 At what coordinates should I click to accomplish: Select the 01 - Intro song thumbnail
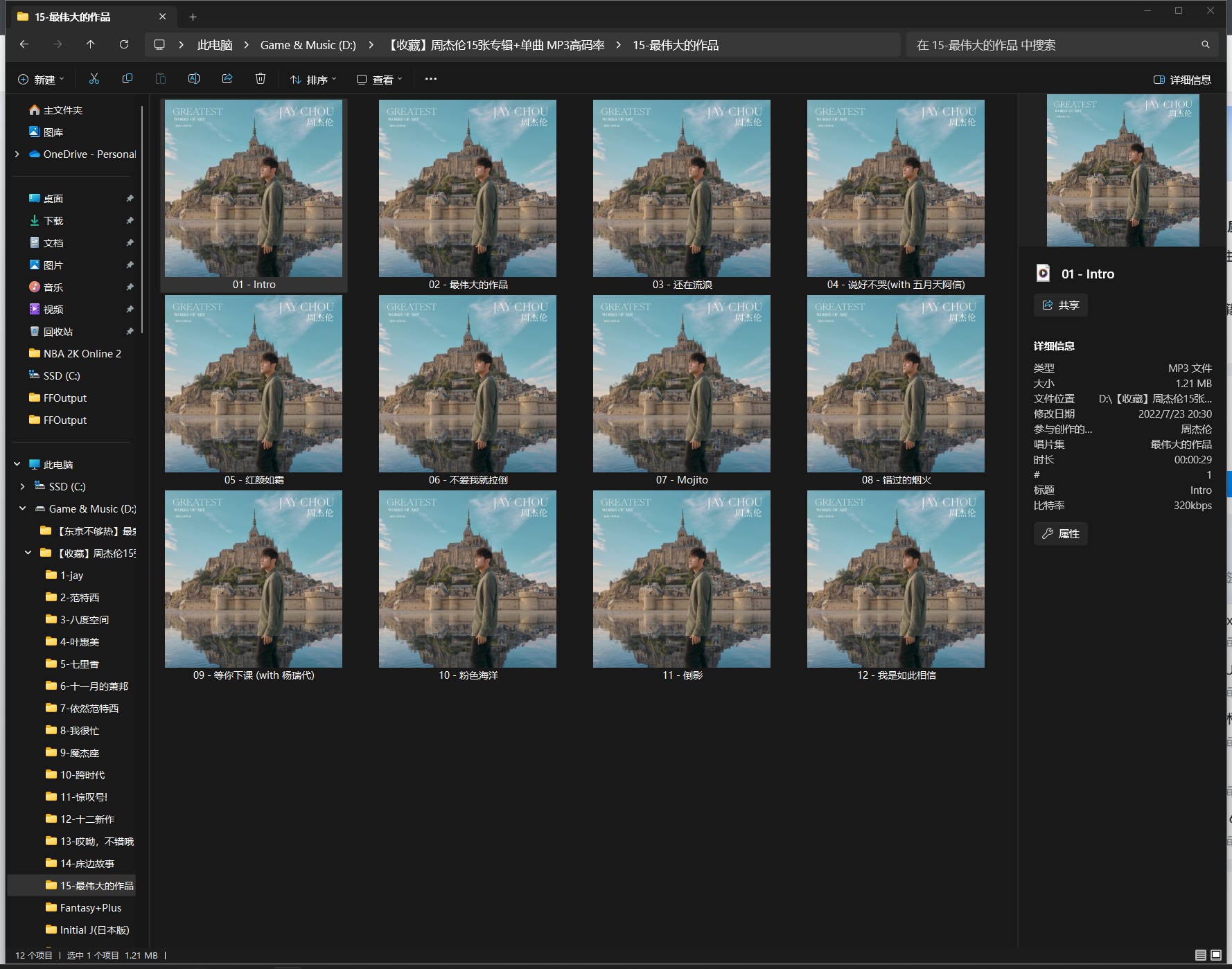click(x=254, y=195)
